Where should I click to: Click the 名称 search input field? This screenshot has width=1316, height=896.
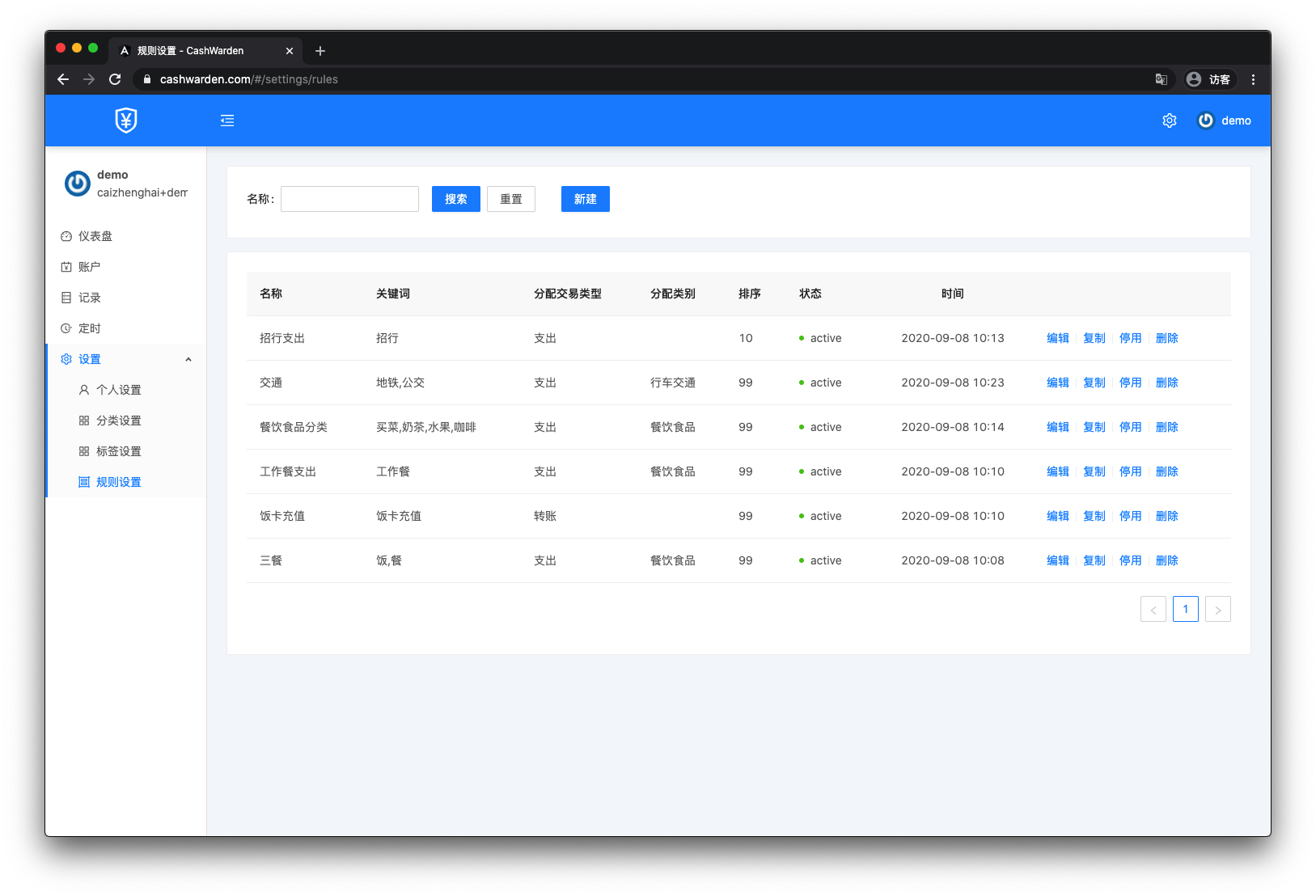pos(349,199)
